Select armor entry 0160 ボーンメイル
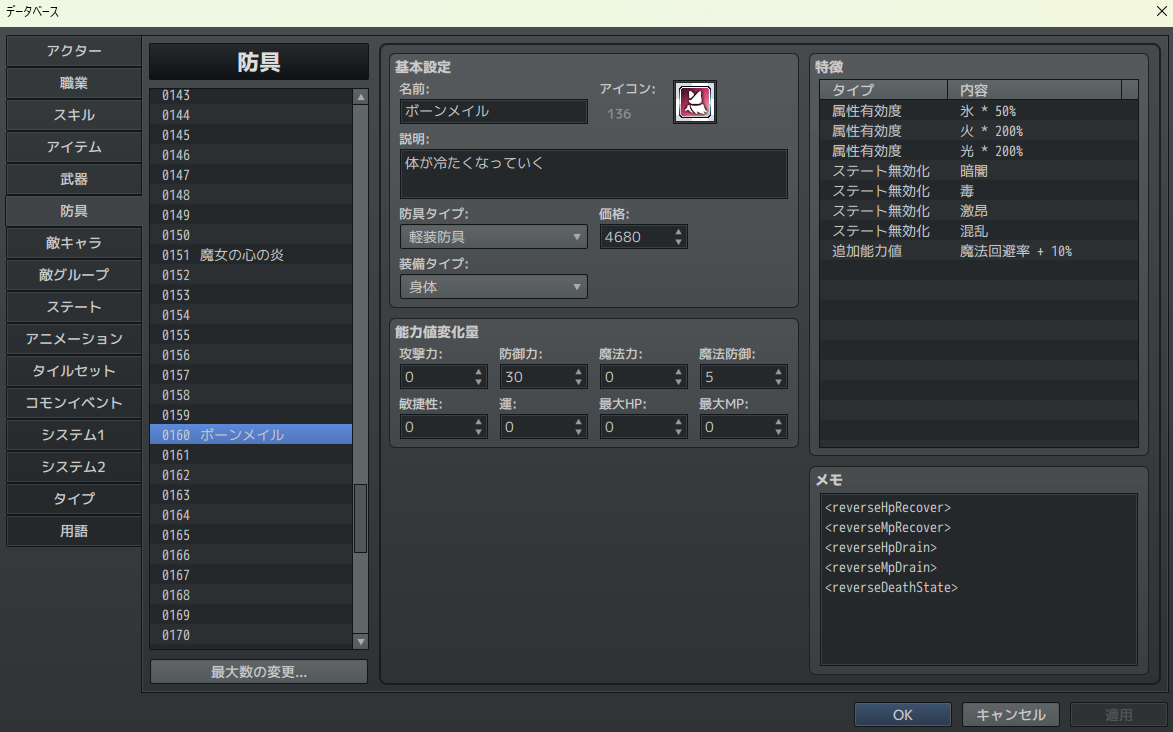This screenshot has height=732, width=1173. coord(251,435)
